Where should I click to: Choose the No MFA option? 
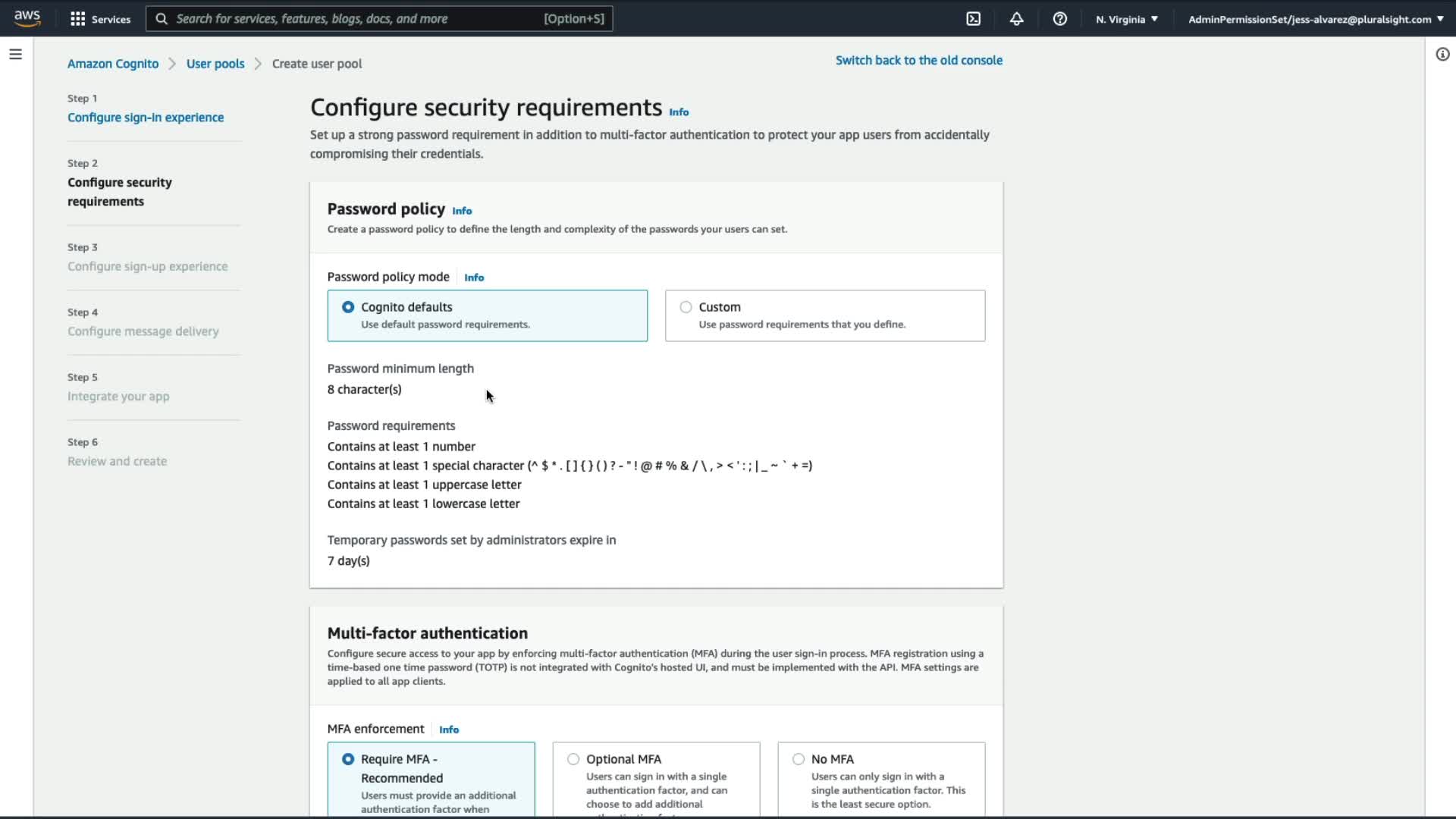click(x=799, y=759)
